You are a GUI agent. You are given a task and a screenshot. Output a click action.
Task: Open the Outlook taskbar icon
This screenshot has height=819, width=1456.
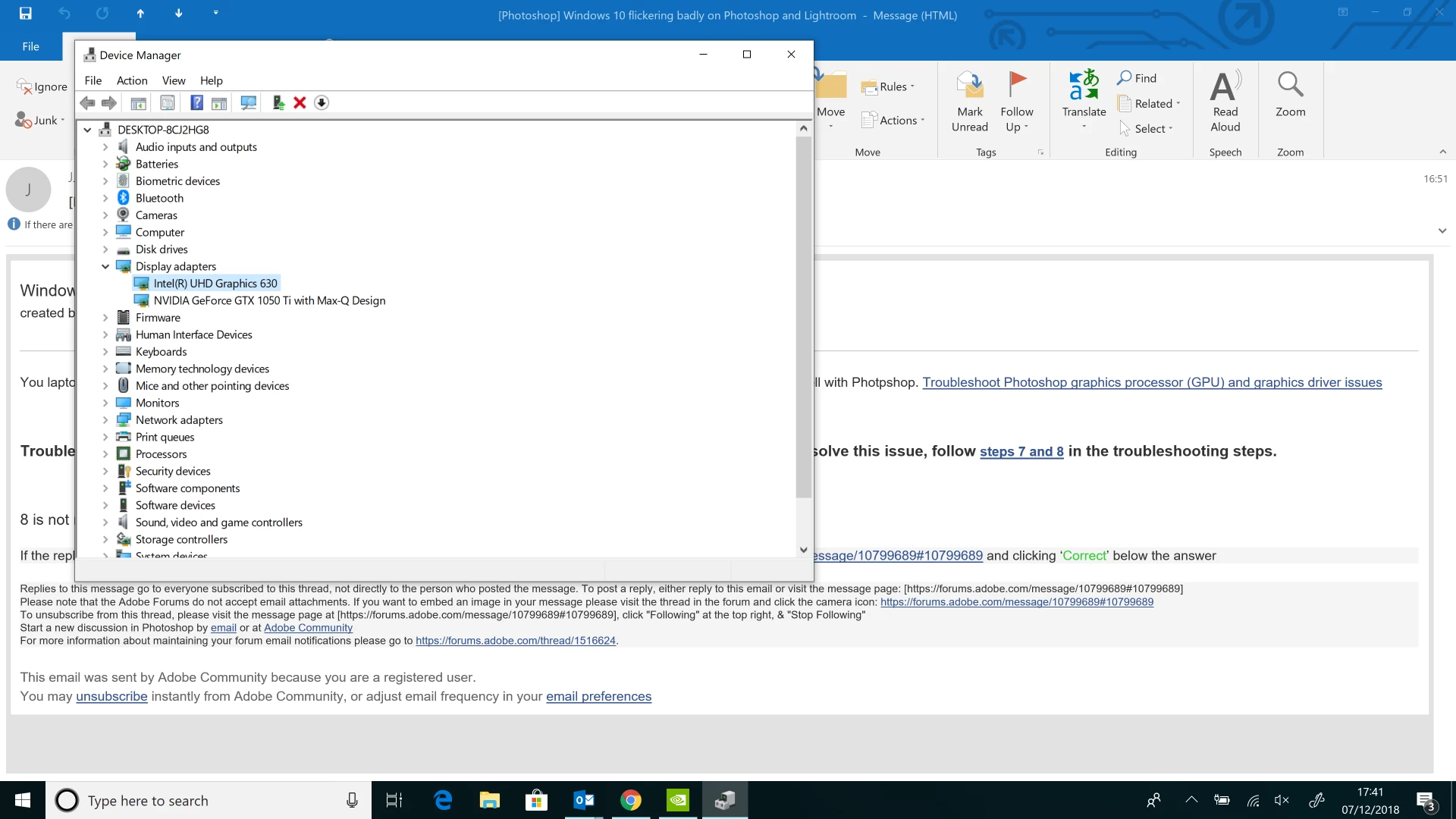coord(584,800)
